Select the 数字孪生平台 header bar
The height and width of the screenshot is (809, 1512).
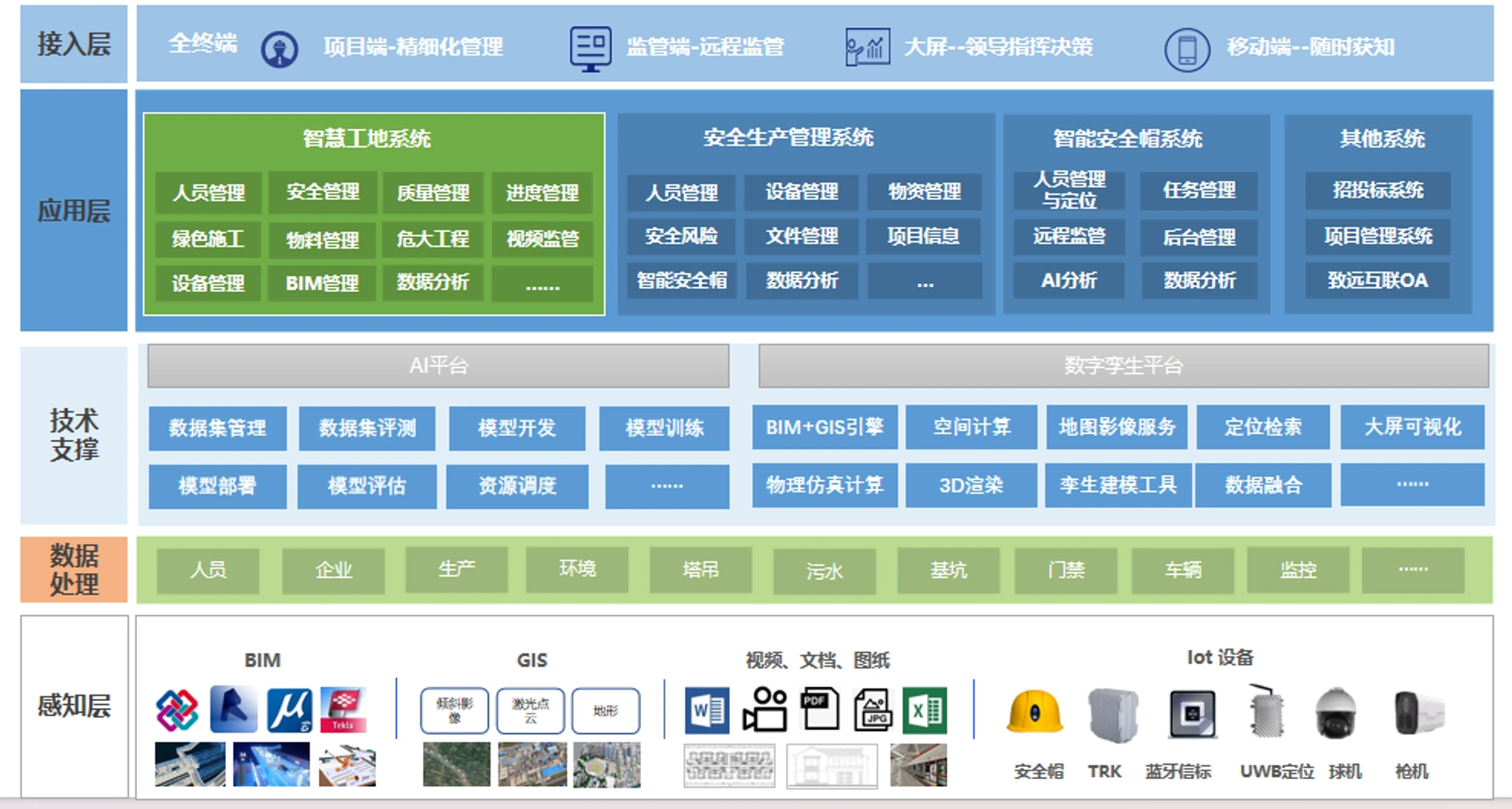point(1123,366)
